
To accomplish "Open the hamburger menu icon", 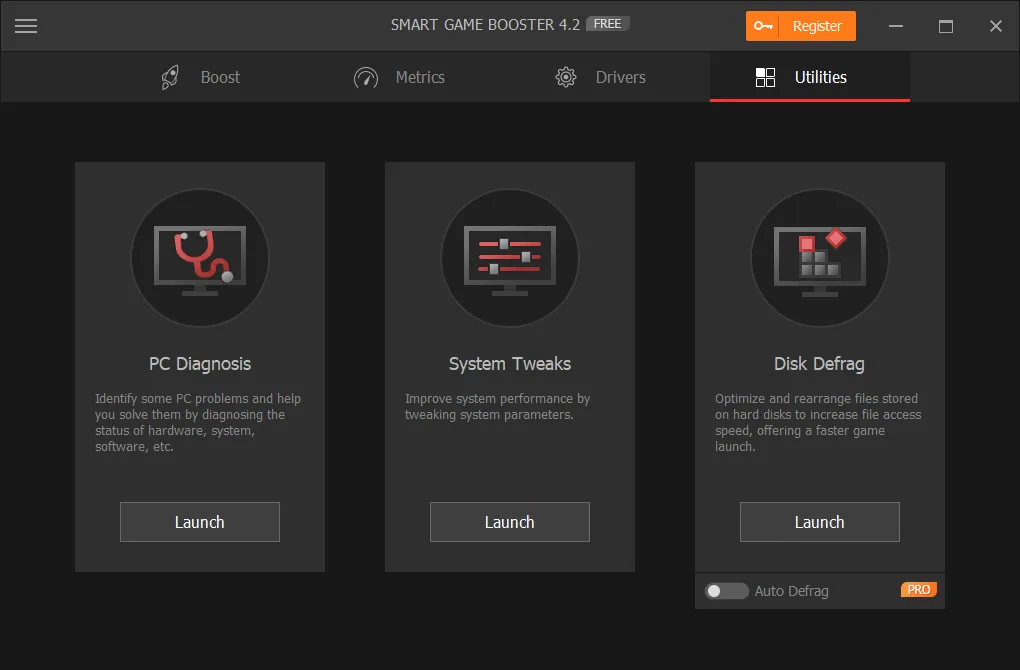I will point(26,26).
